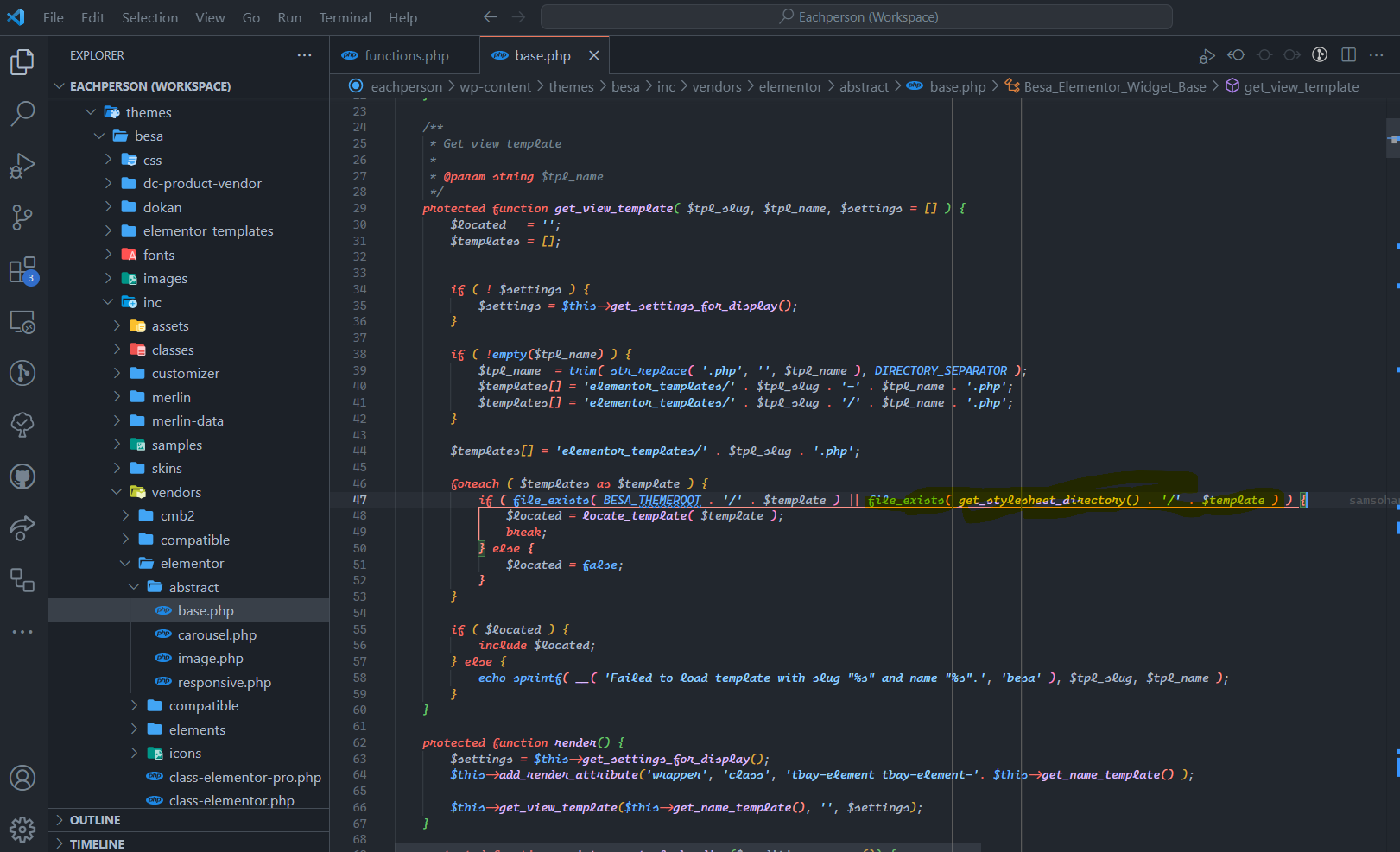Go back using the title bar arrow

point(491,17)
